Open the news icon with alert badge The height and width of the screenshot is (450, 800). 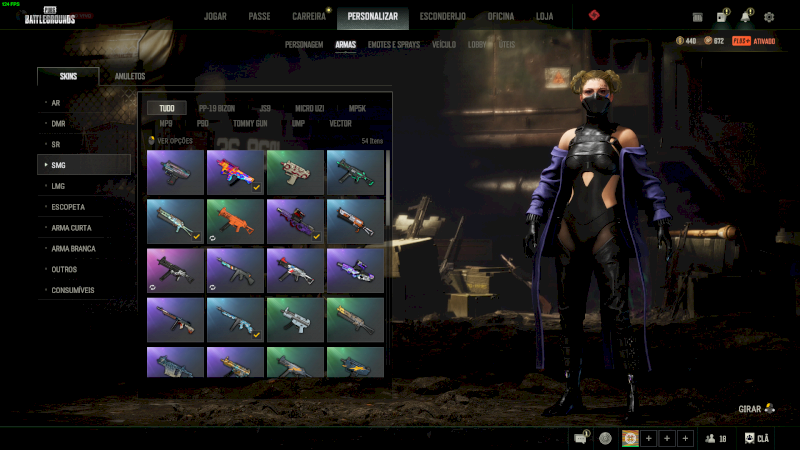pos(722,16)
